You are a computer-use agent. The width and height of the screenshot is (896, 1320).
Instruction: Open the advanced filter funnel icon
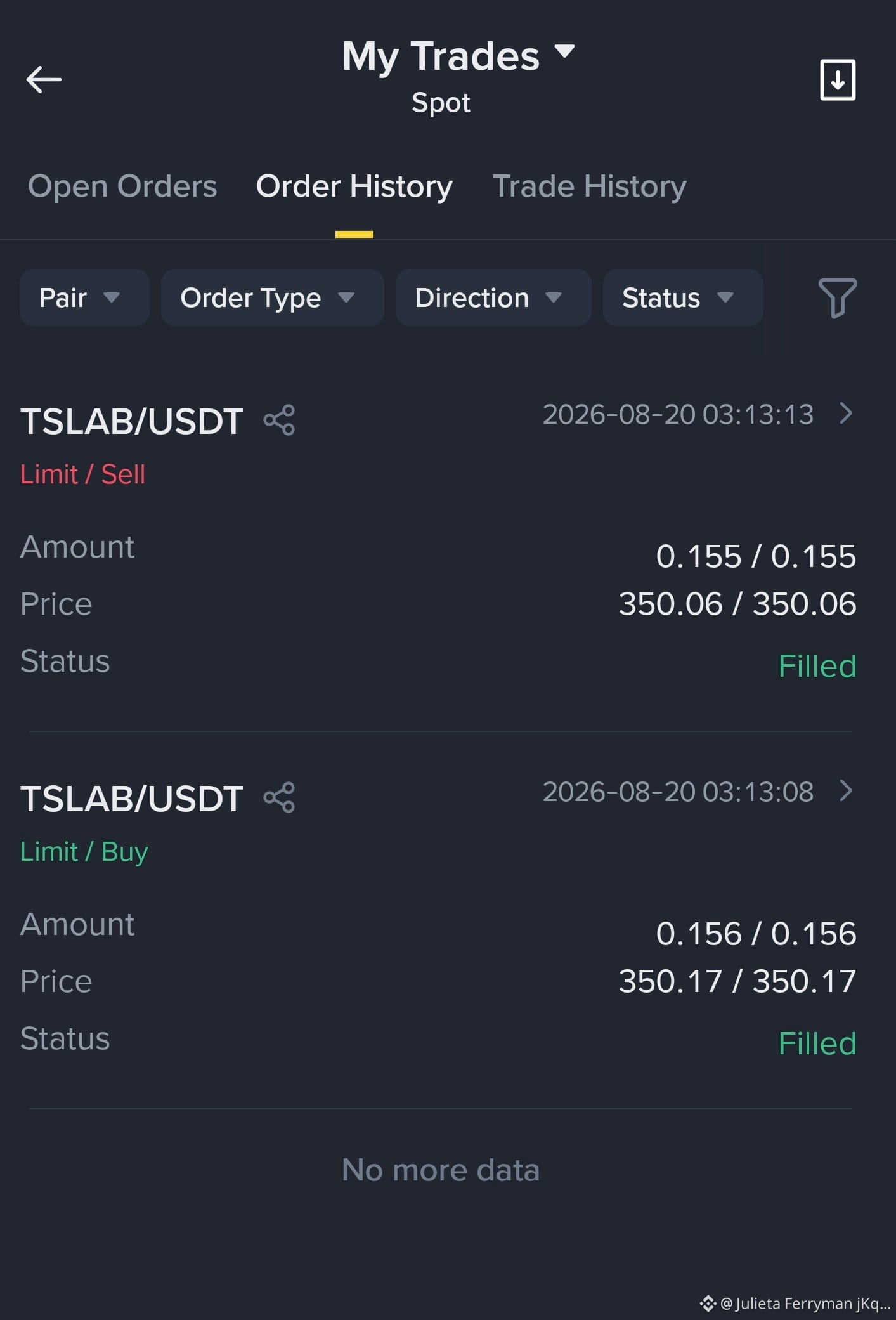pyautogui.click(x=838, y=297)
